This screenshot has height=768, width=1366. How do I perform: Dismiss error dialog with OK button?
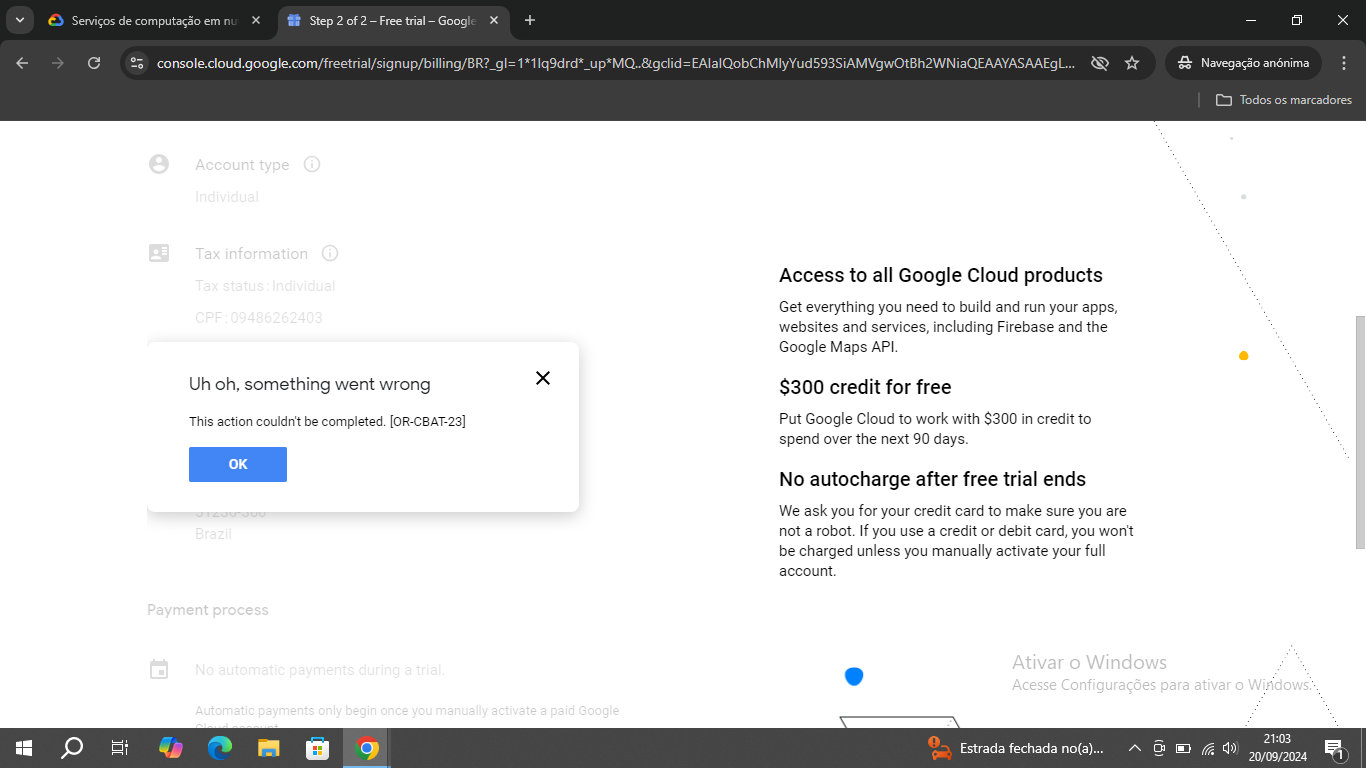pyautogui.click(x=238, y=464)
